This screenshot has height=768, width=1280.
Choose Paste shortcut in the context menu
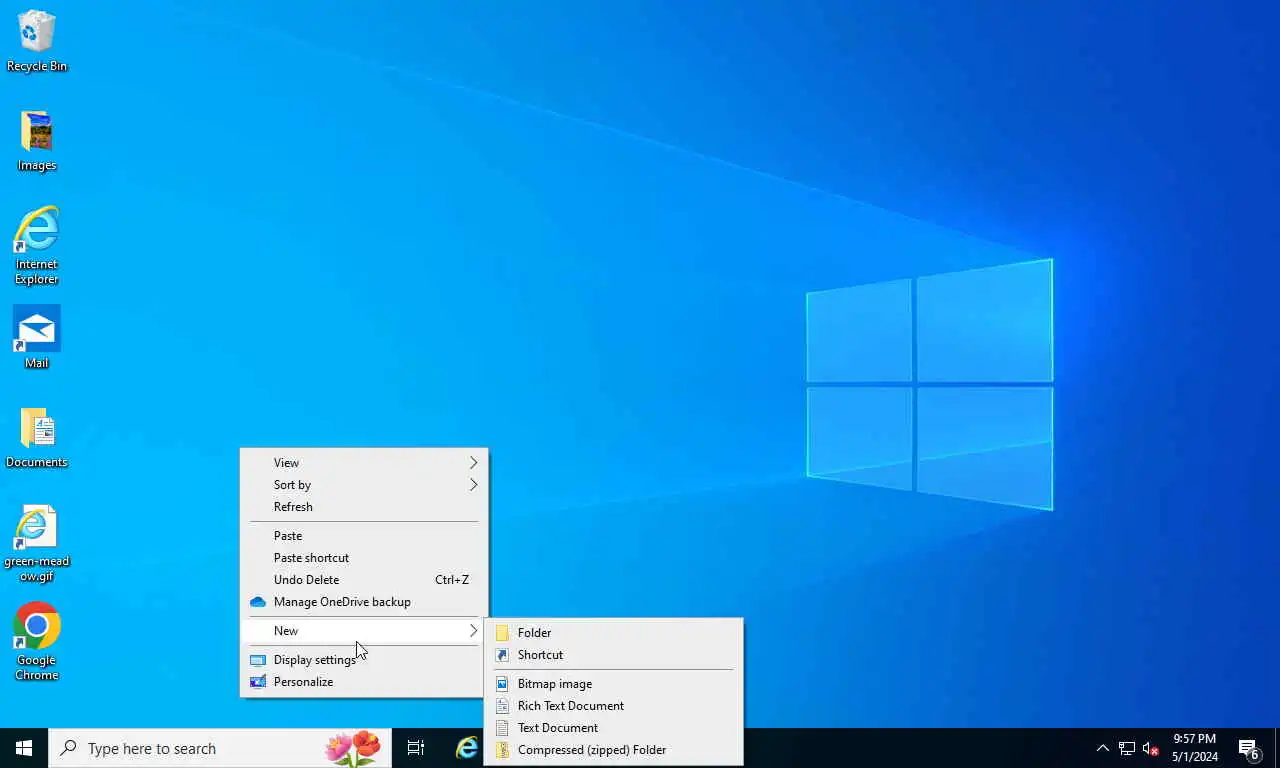[x=364, y=558]
